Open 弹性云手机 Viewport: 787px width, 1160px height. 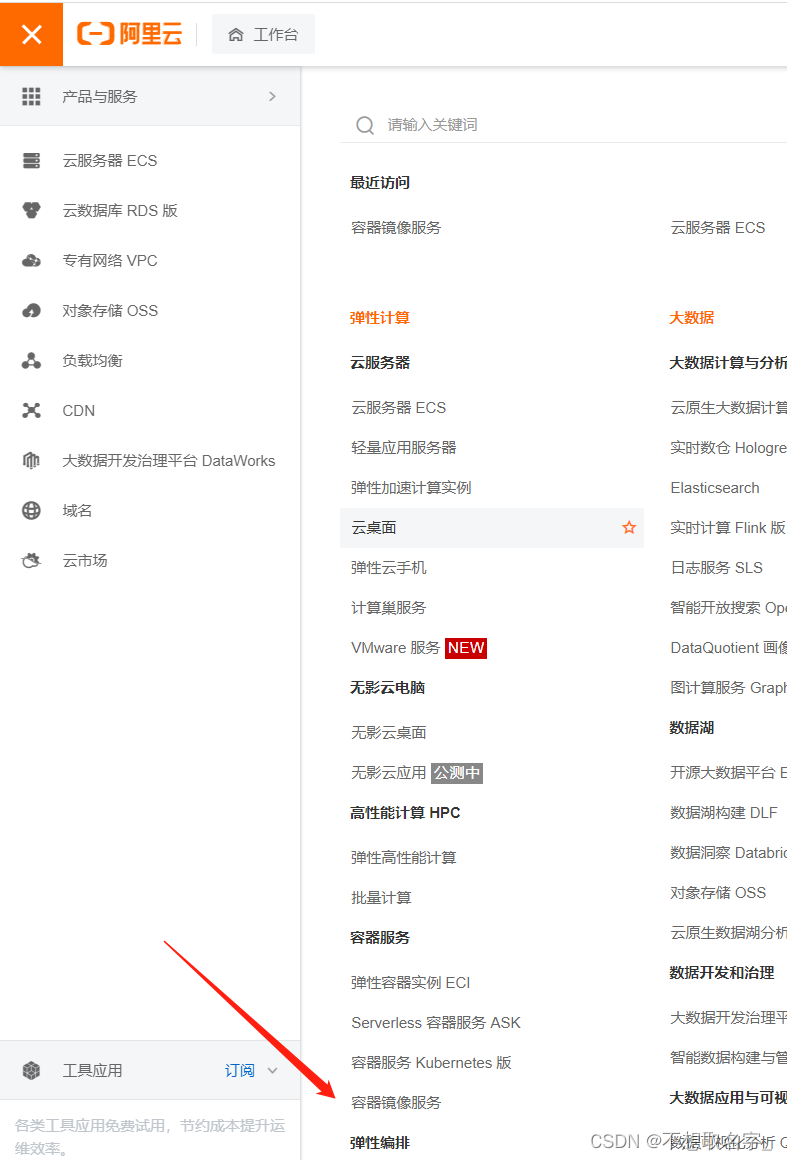click(389, 567)
